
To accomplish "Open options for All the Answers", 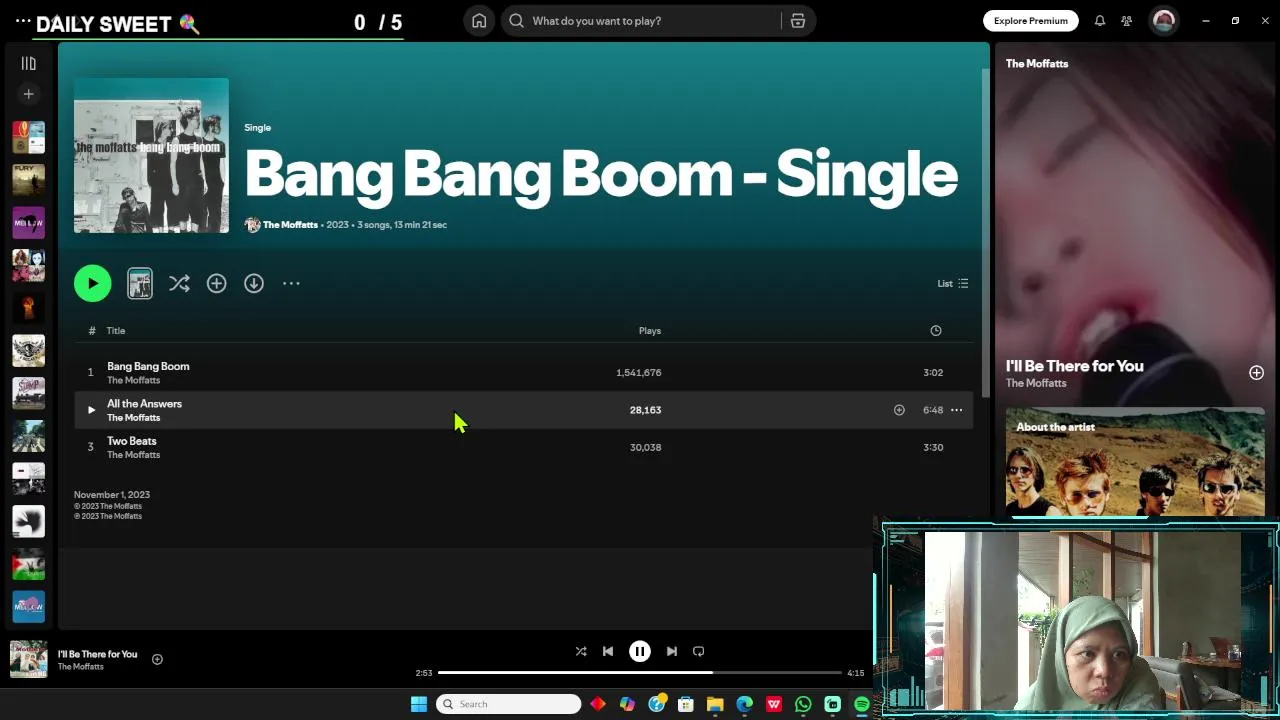I will click(x=956, y=410).
